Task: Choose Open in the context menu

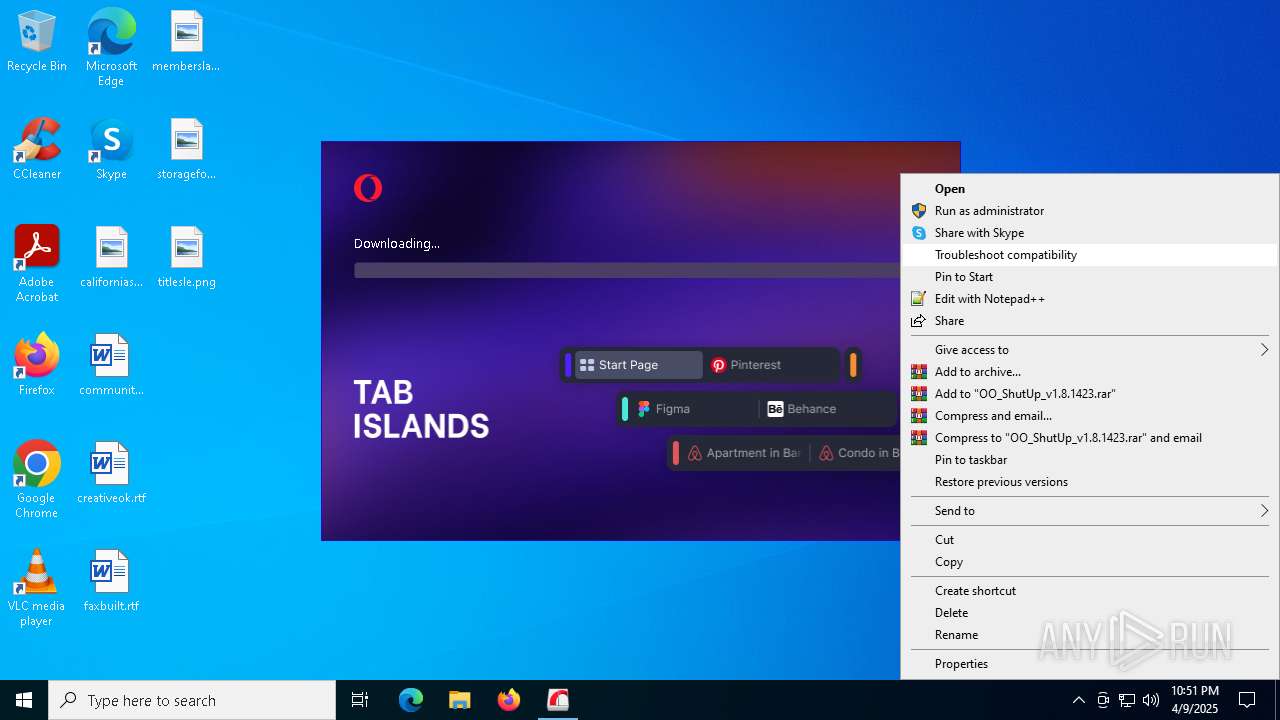Action: click(x=1090, y=189)
